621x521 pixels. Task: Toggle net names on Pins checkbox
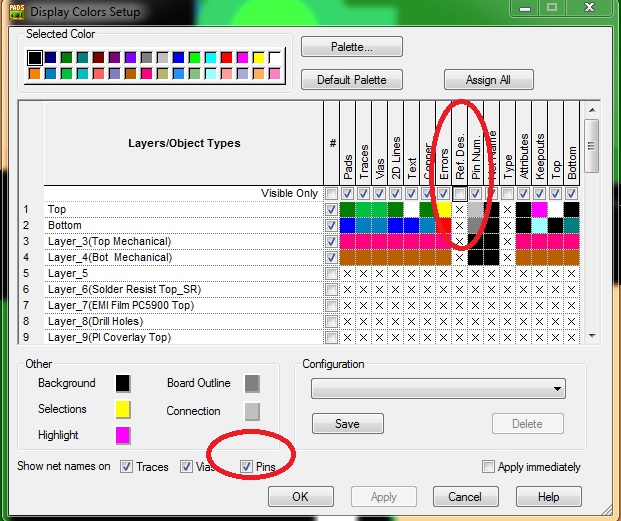(246, 466)
